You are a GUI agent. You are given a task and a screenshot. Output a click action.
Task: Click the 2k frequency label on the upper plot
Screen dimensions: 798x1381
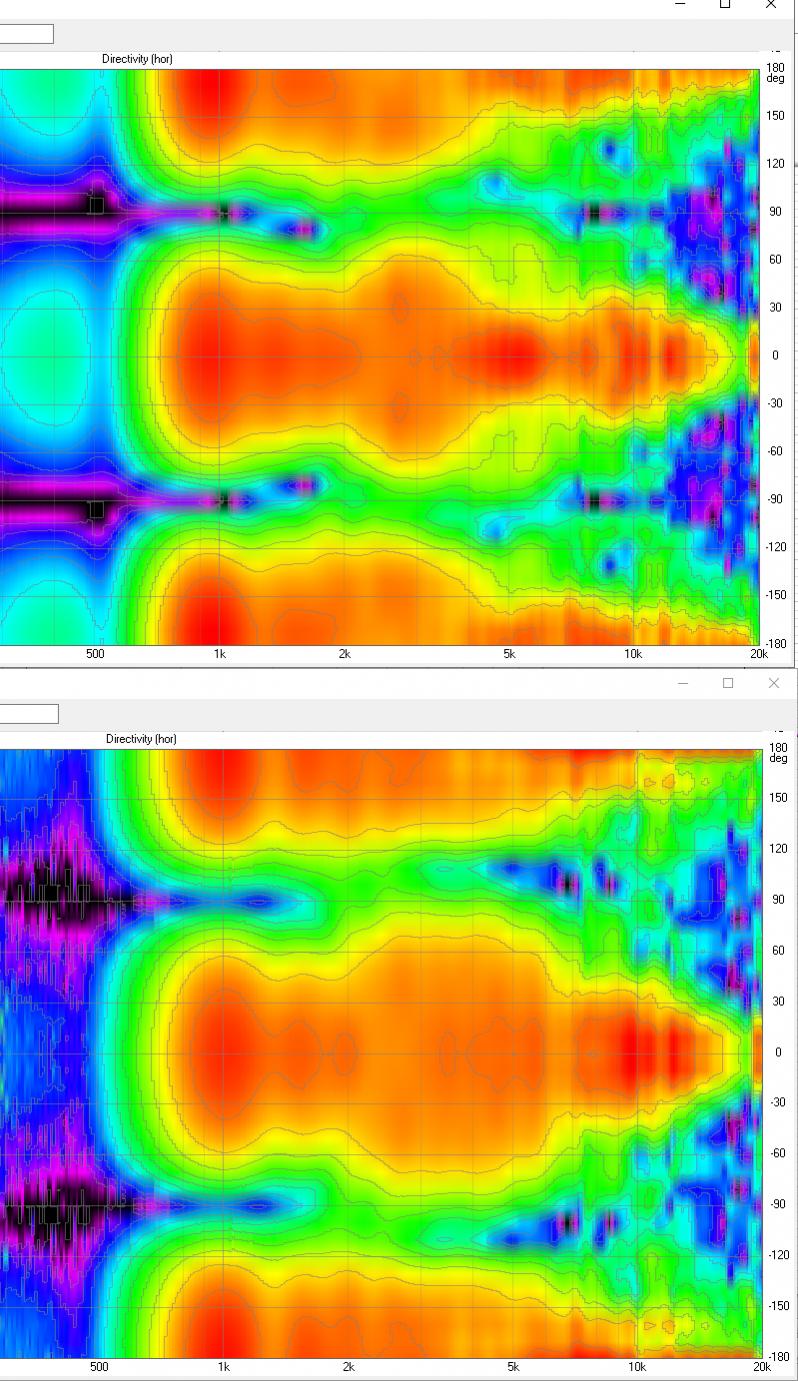click(345, 654)
